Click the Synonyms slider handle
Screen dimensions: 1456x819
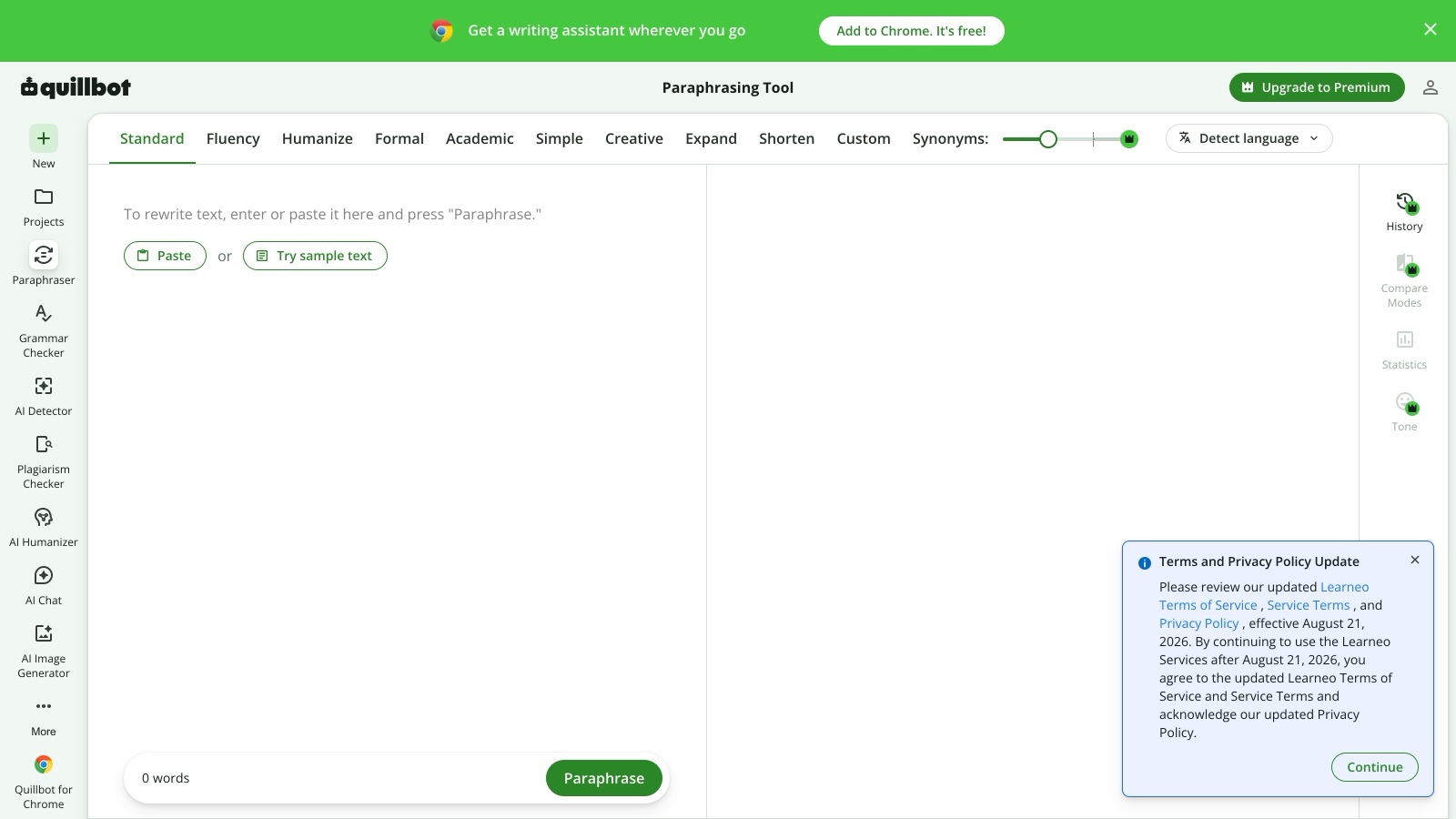point(1048,139)
